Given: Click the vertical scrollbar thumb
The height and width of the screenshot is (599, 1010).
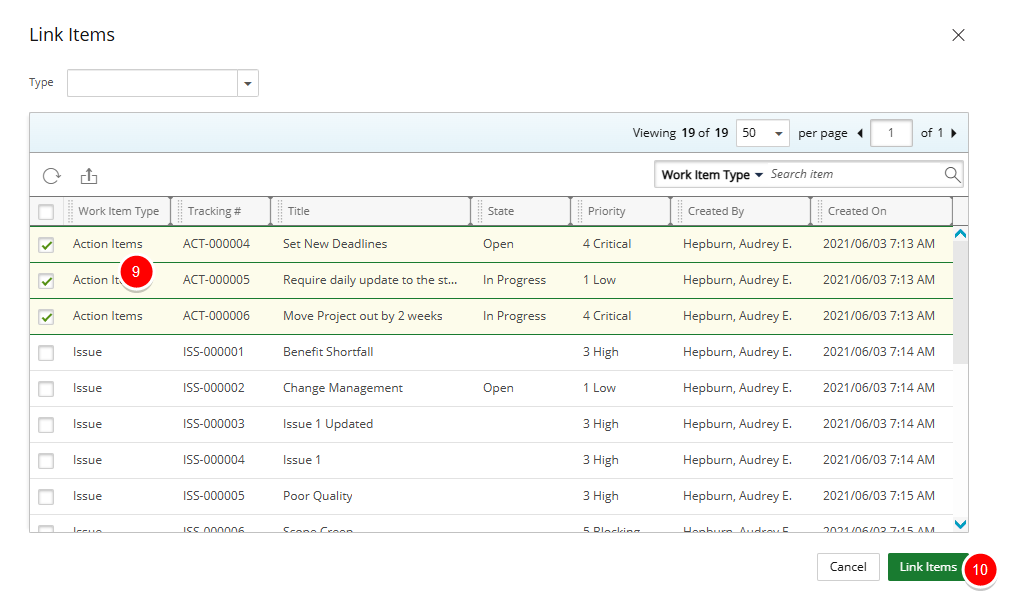Looking at the screenshot, I should pyautogui.click(x=960, y=300).
